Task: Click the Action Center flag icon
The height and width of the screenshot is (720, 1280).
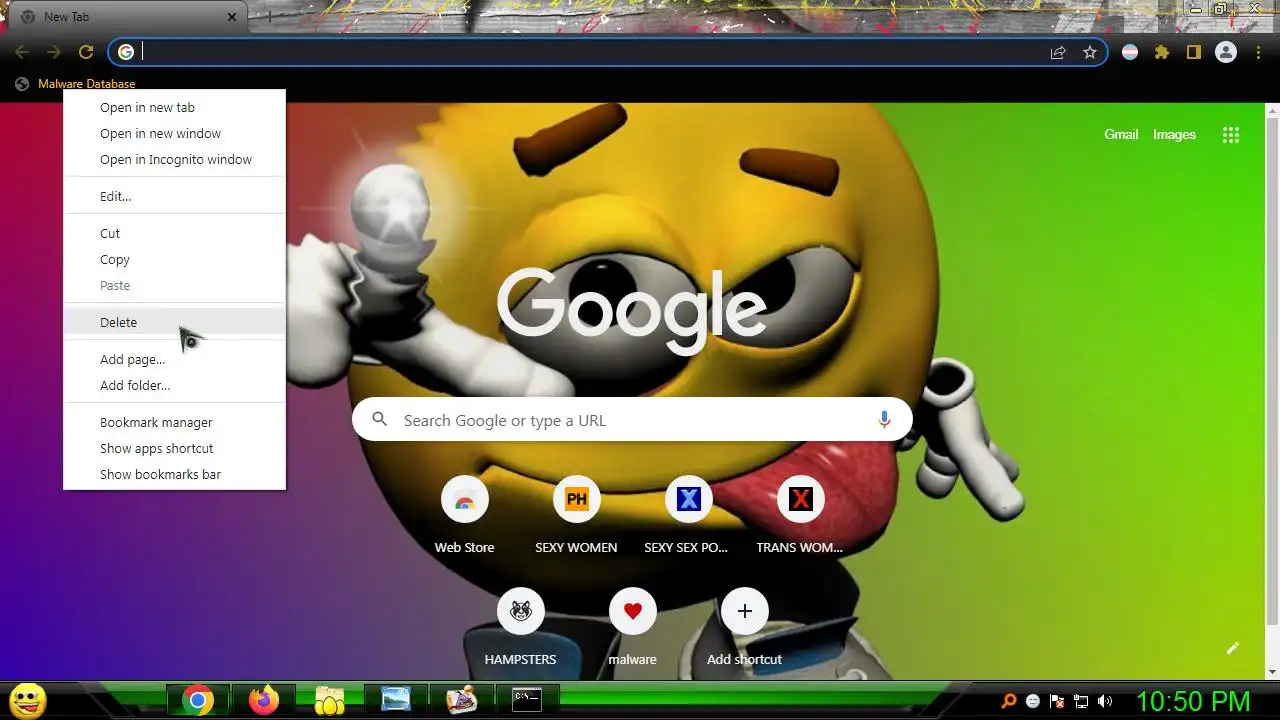Action: click(x=1057, y=701)
